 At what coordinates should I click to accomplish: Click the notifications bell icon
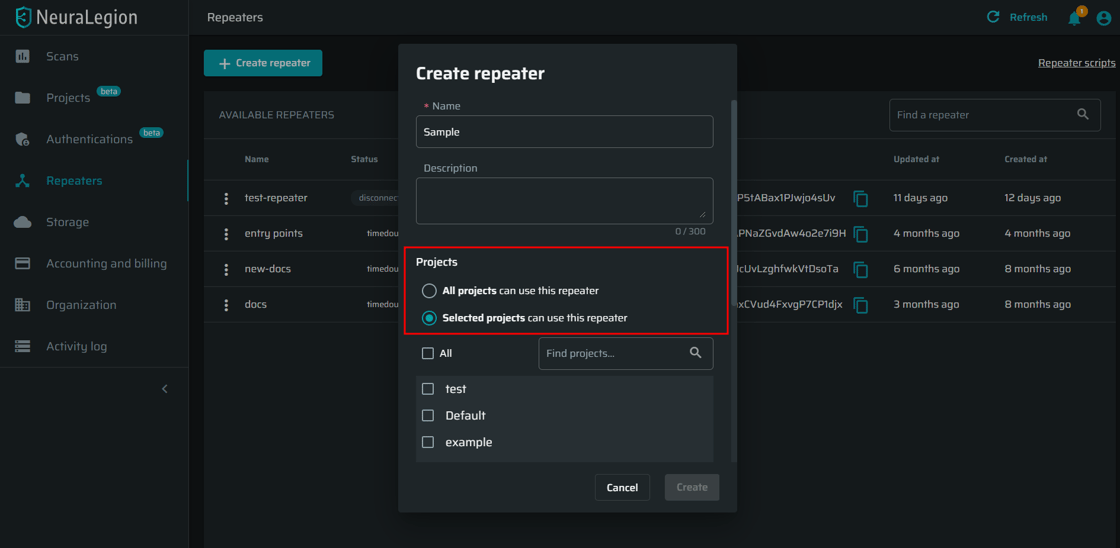click(x=1074, y=18)
